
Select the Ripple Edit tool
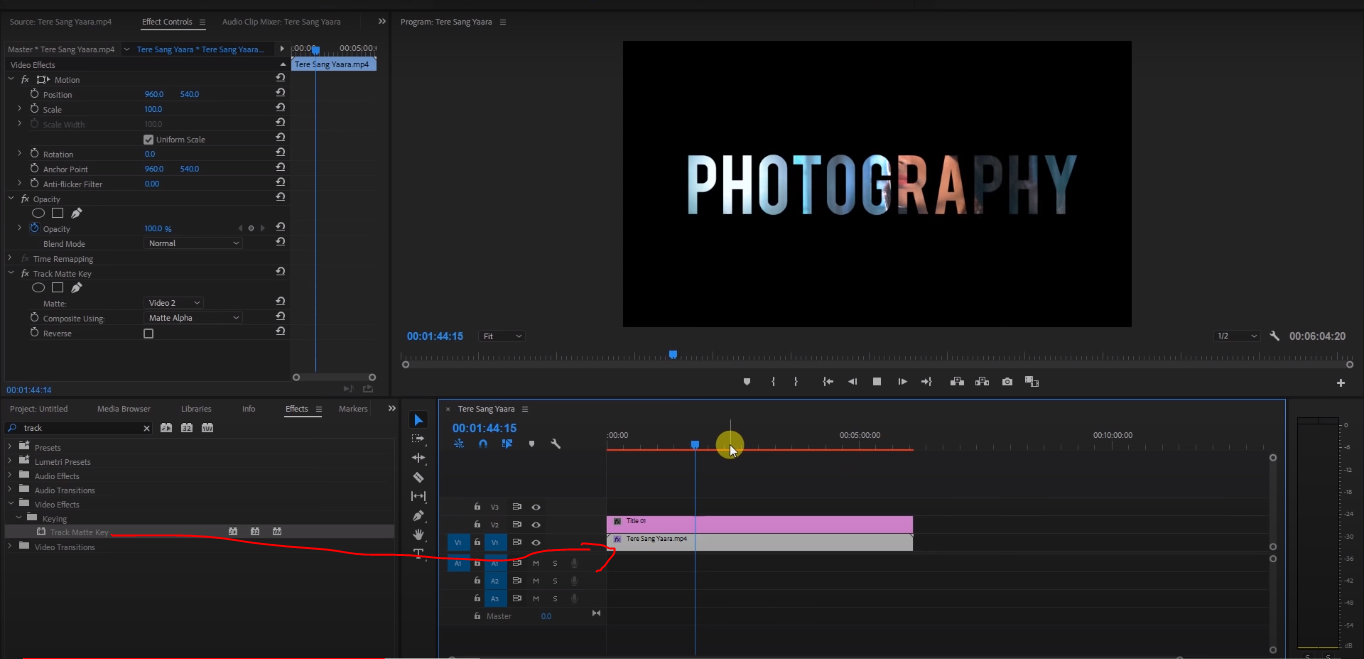click(418, 458)
